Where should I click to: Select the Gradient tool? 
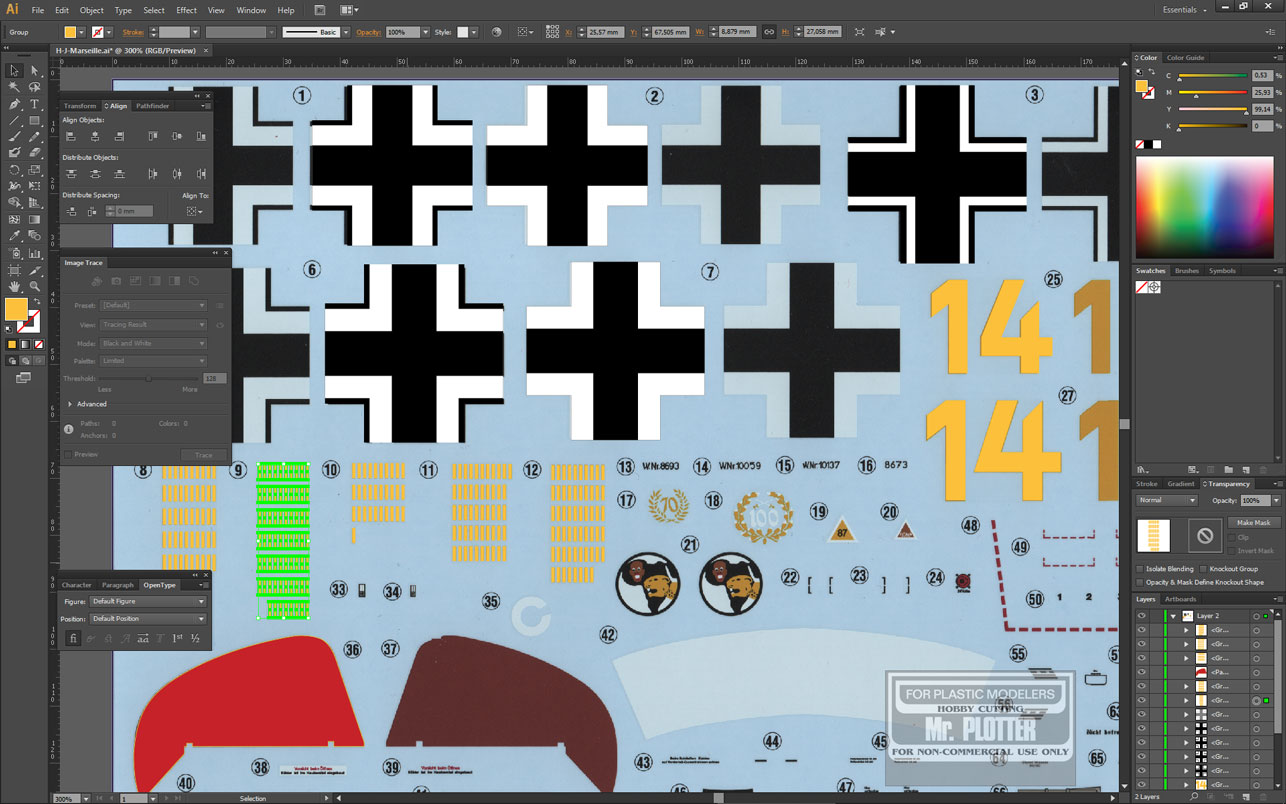(x=35, y=219)
